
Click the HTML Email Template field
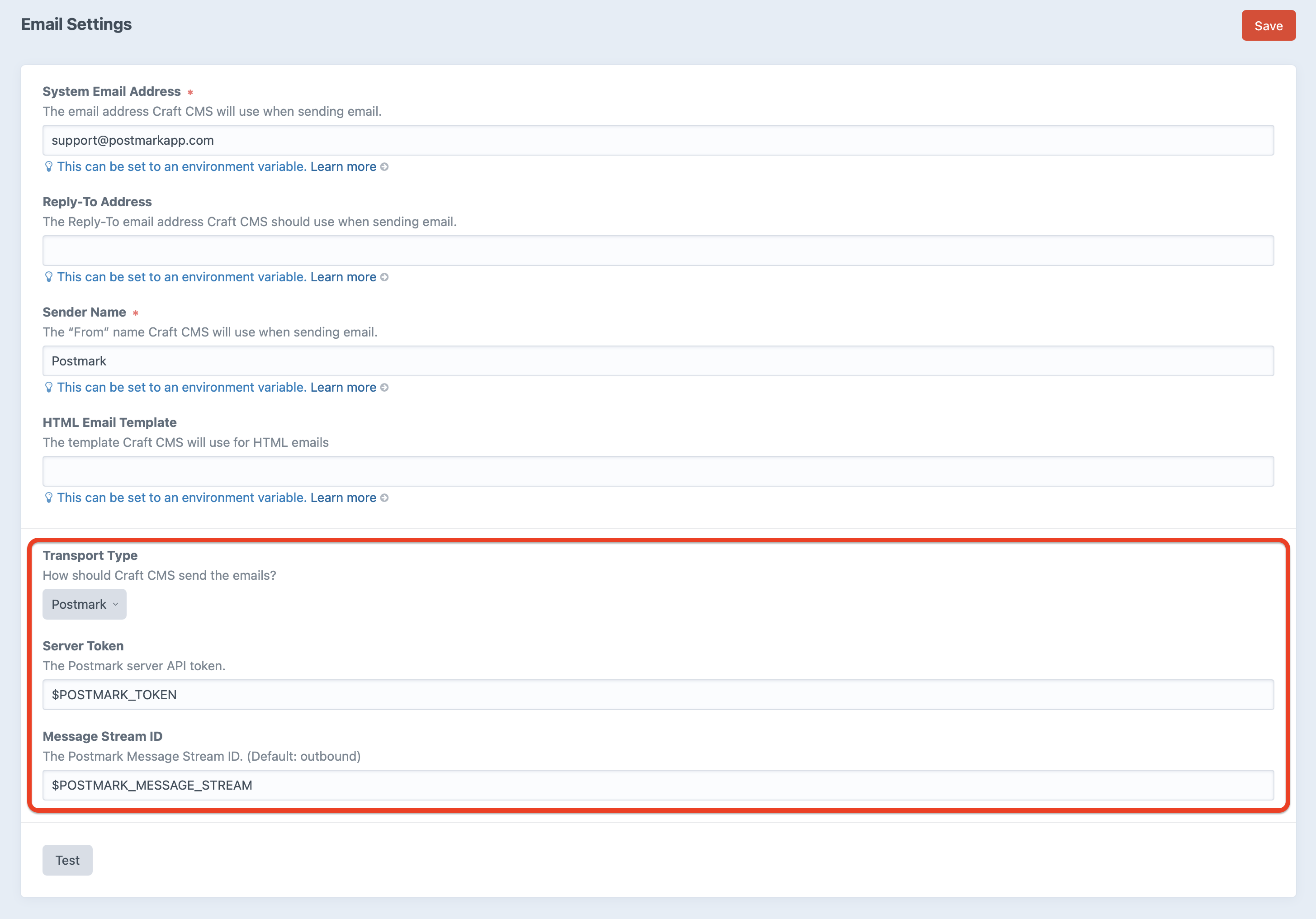click(x=658, y=471)
